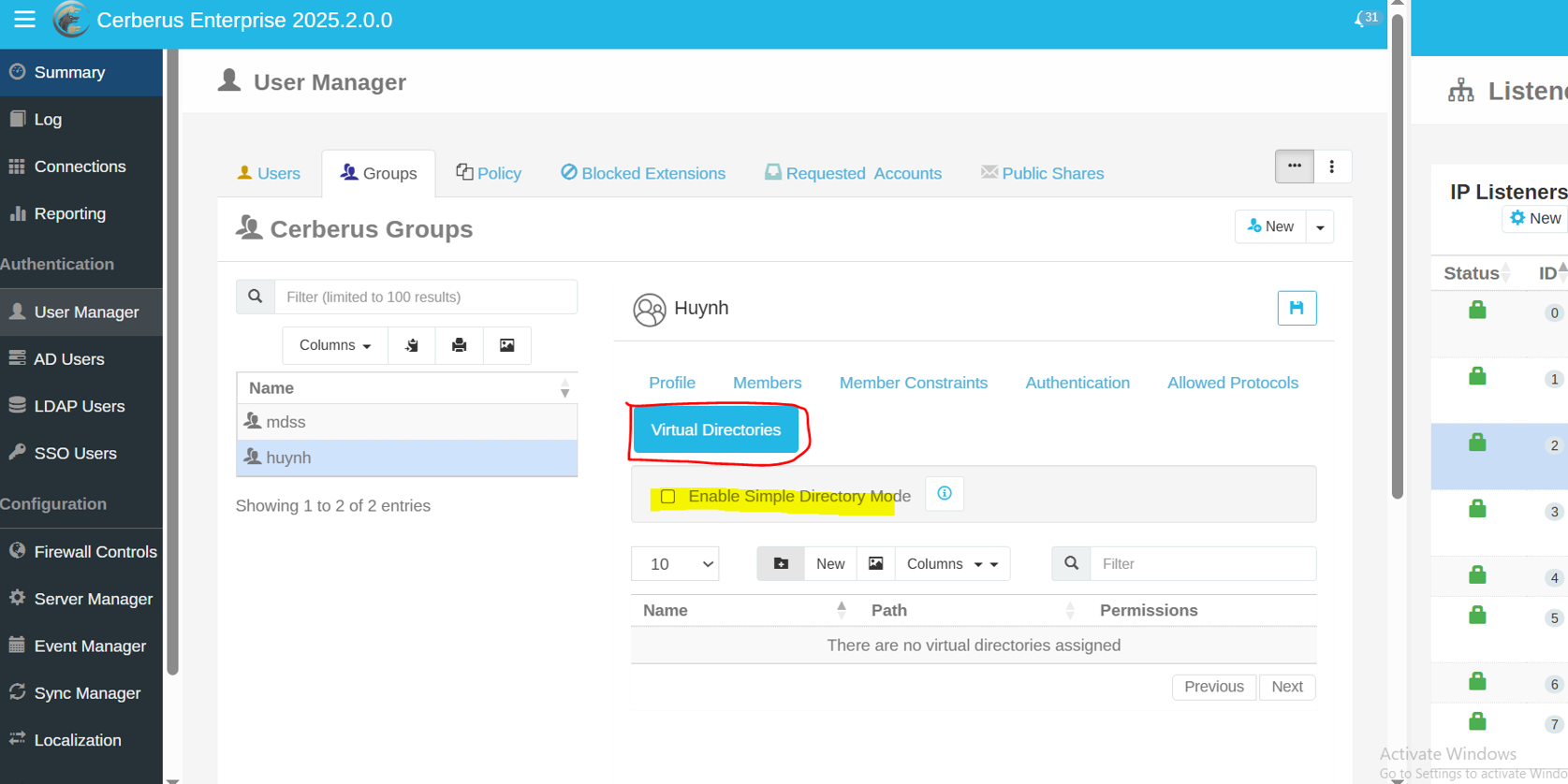Open AD Users page
Image resolution: width=1568 pixels, height=784 pixels.
(81, 359)
